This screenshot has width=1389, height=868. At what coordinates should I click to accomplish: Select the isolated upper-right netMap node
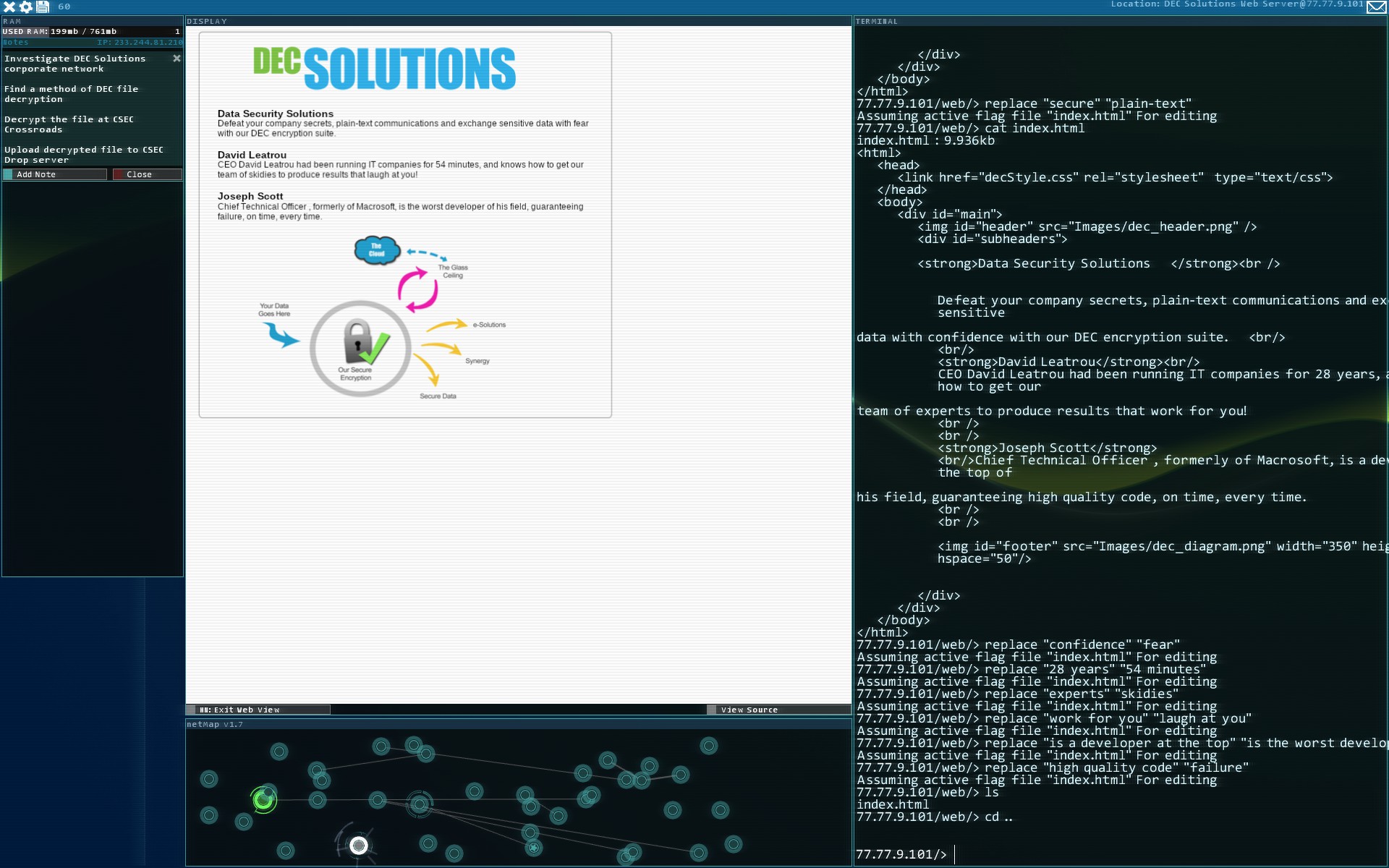(x=709, y=746)
